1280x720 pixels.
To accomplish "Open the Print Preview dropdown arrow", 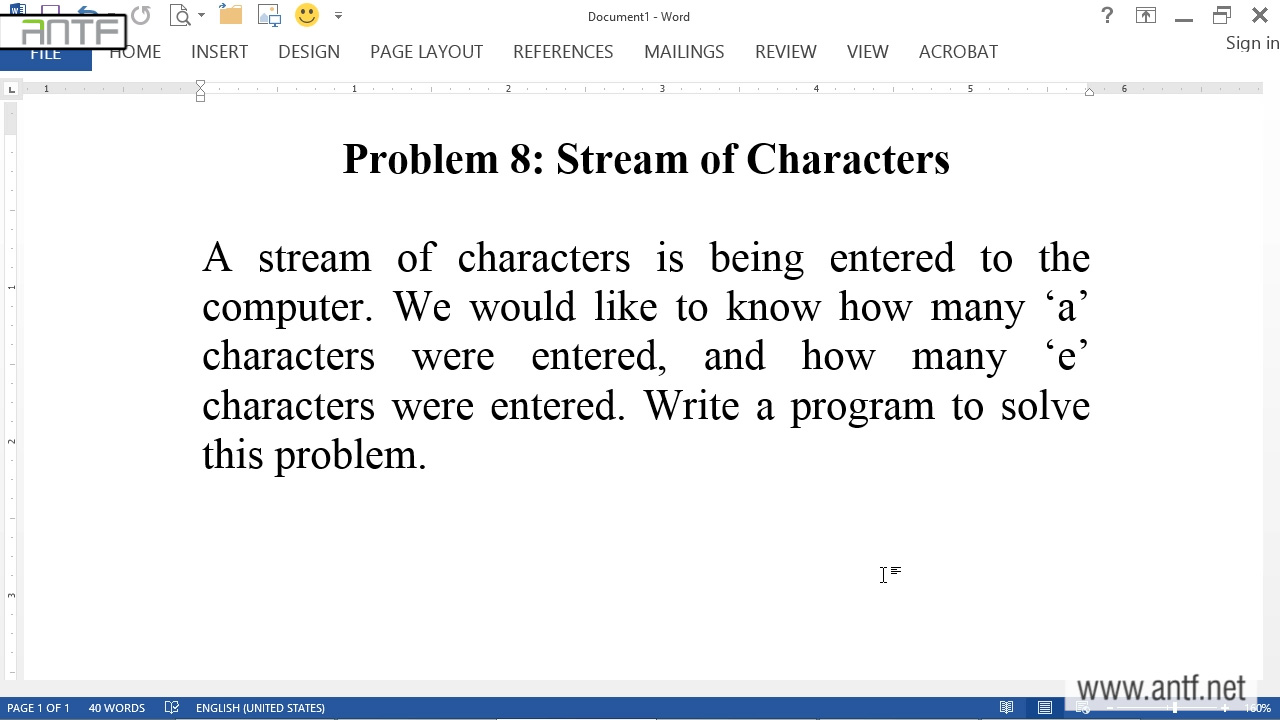I will [201, 16].
